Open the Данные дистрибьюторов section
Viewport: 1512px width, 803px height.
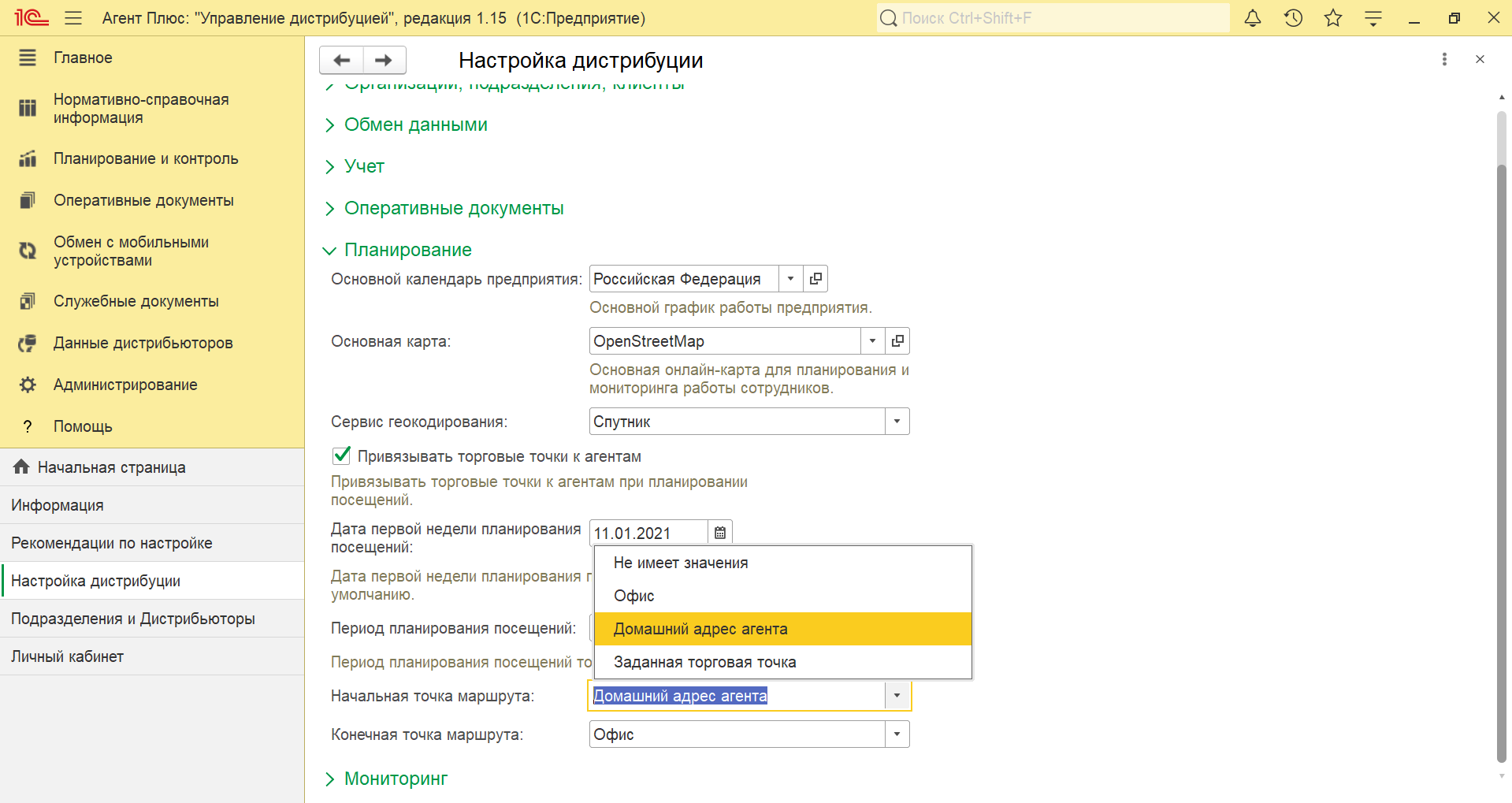(152, 343)
